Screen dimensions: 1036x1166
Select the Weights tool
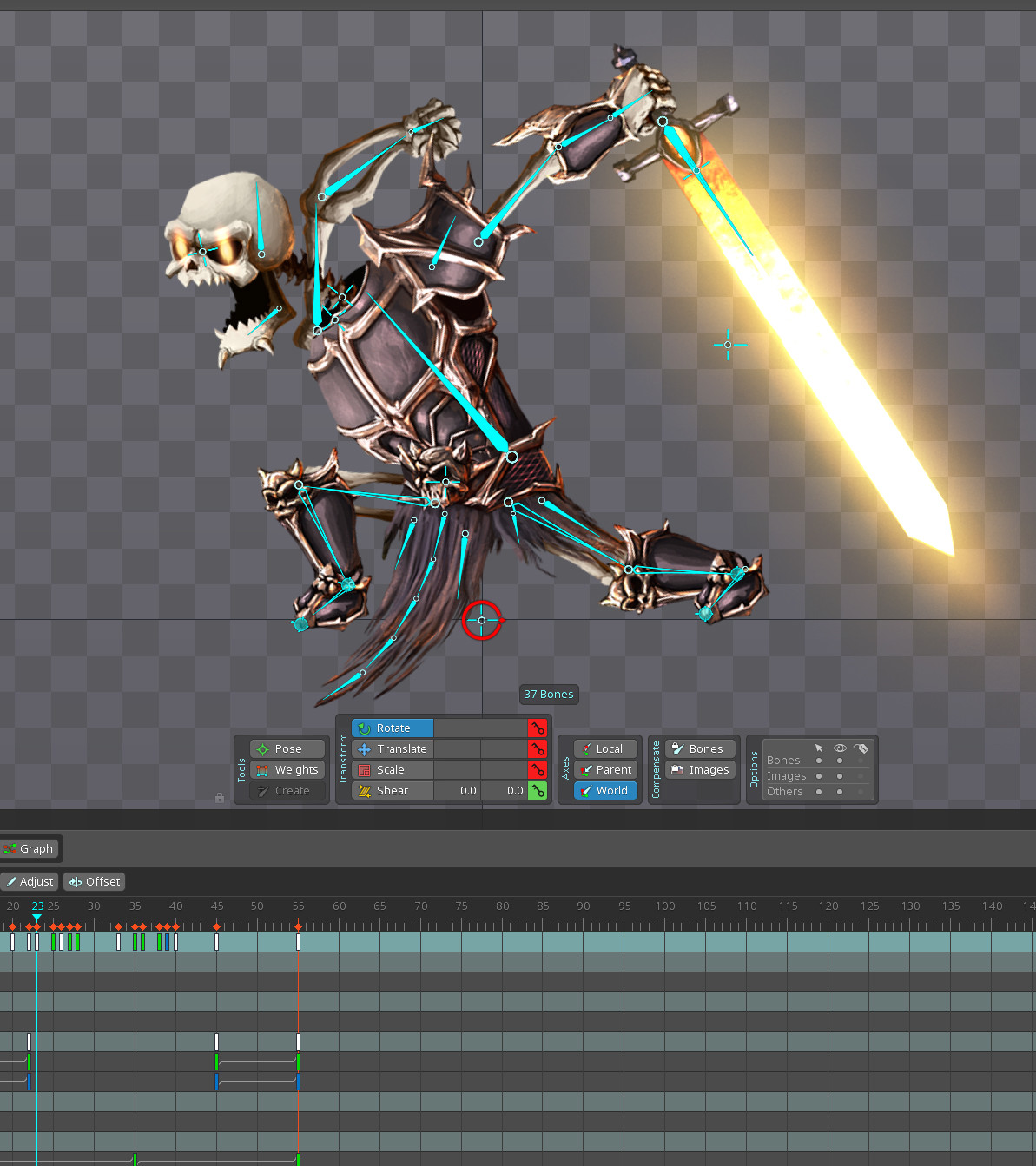click(287, 769)
